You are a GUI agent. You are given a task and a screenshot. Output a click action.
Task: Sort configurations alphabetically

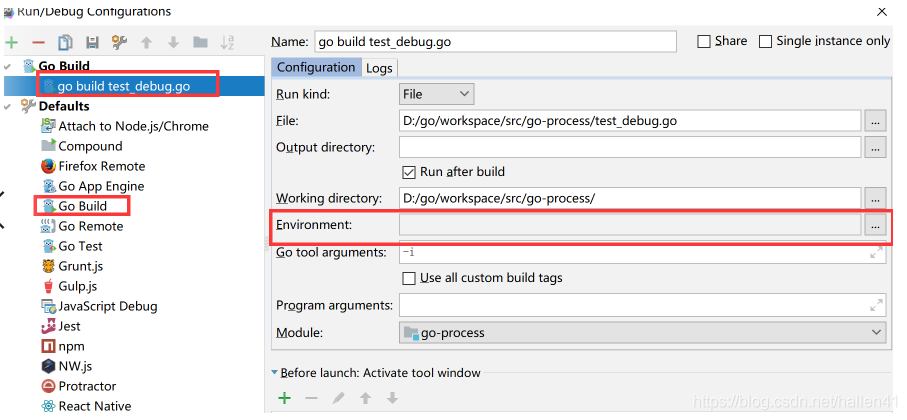pyautogui.click(x=227, y=42)
